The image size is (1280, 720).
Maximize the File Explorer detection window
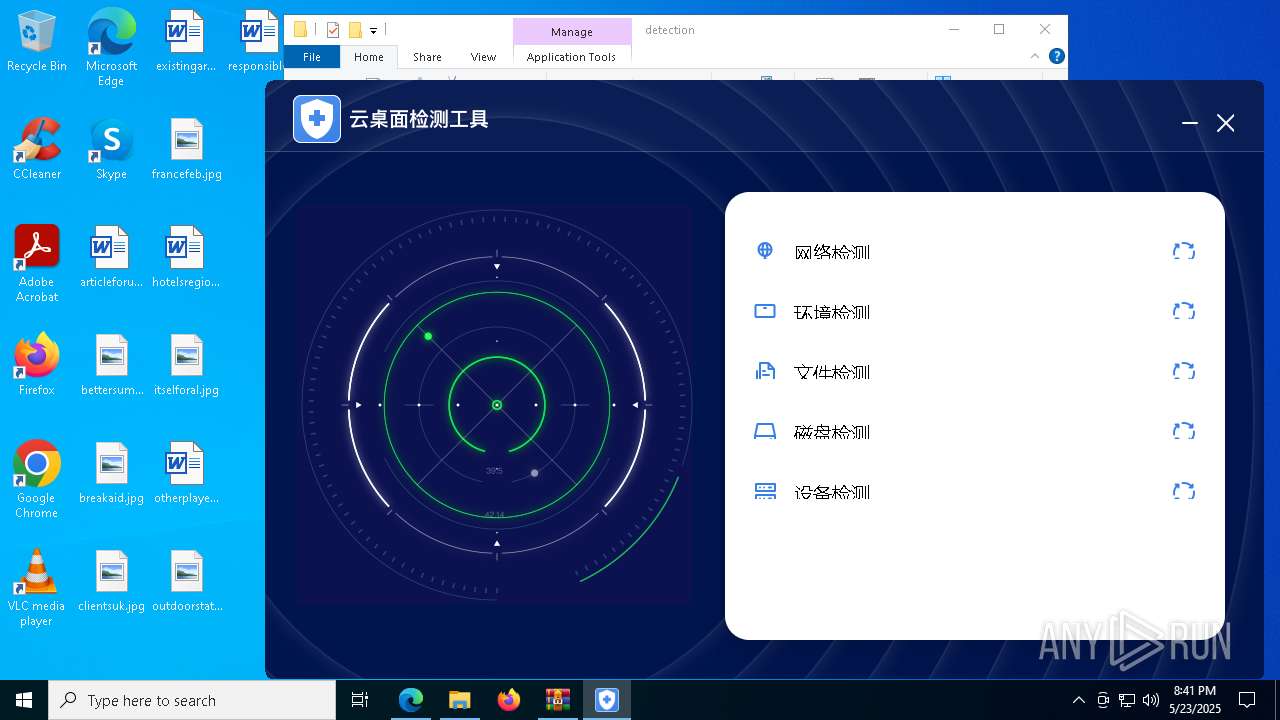coord(999,29)
